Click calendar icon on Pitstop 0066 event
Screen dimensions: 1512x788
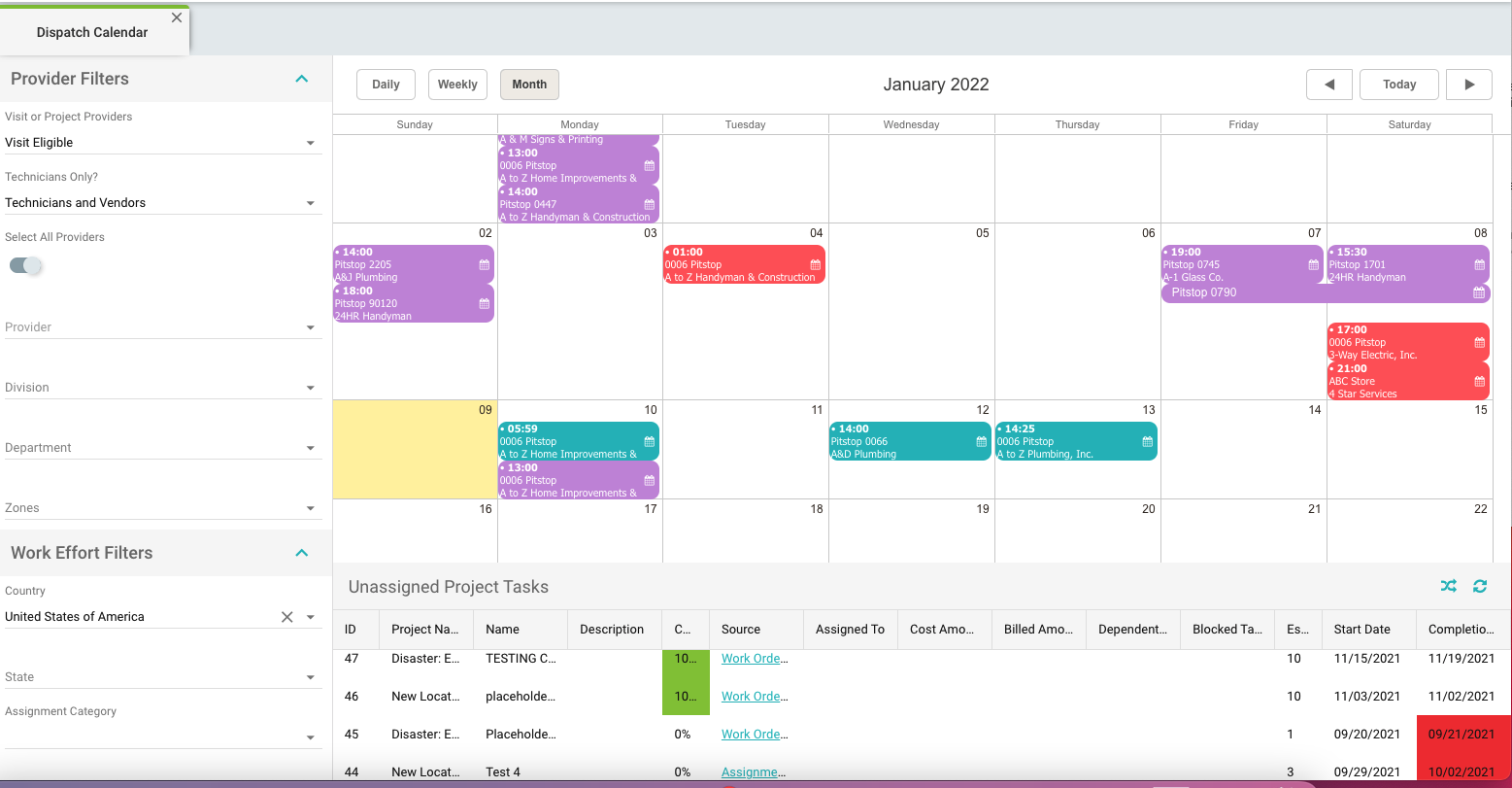coord(981,441)
